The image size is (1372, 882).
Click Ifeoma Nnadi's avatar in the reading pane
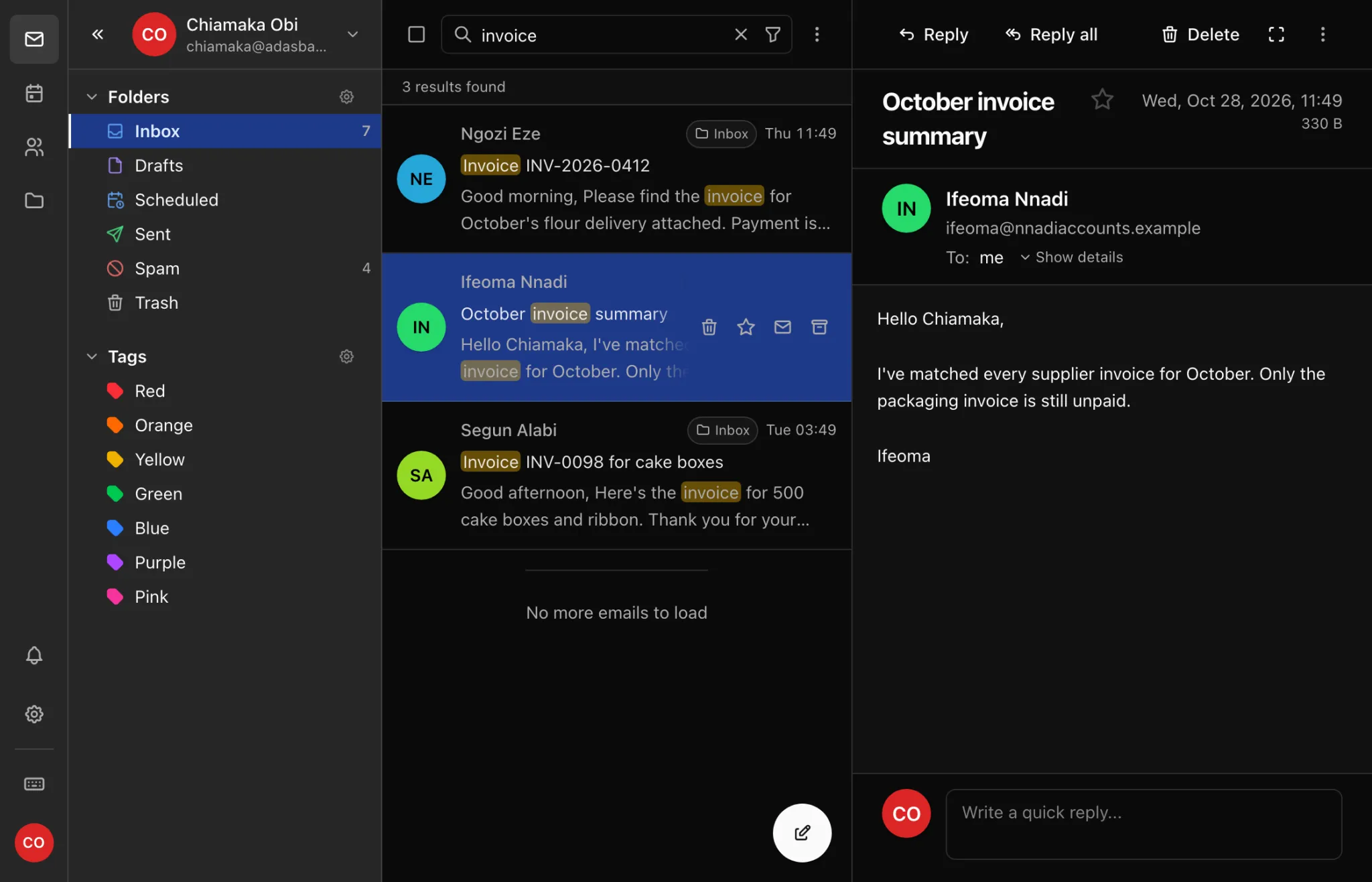(x=906, y=208)
